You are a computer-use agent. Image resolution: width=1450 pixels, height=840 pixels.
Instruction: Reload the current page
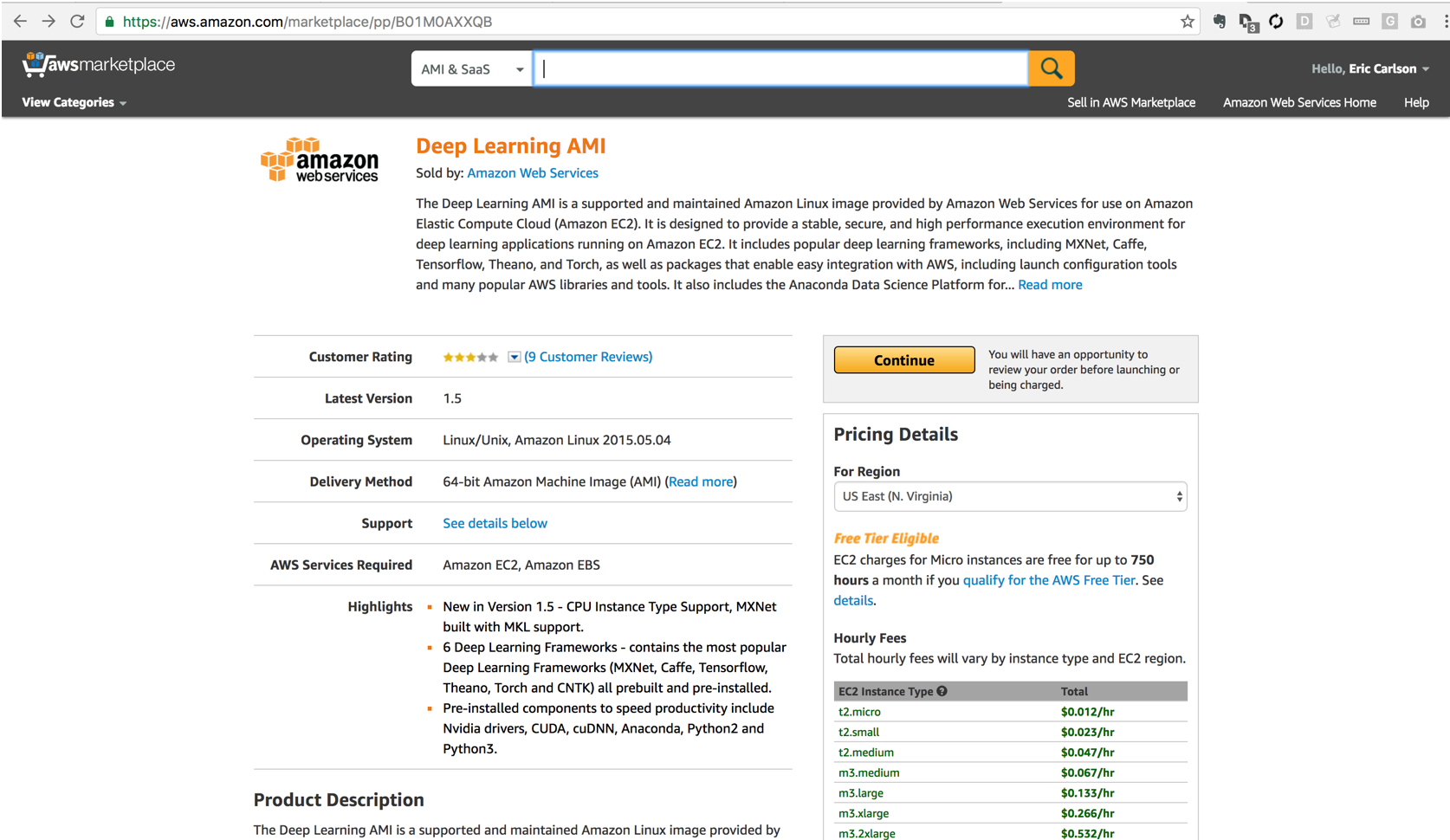coord(77,22)
